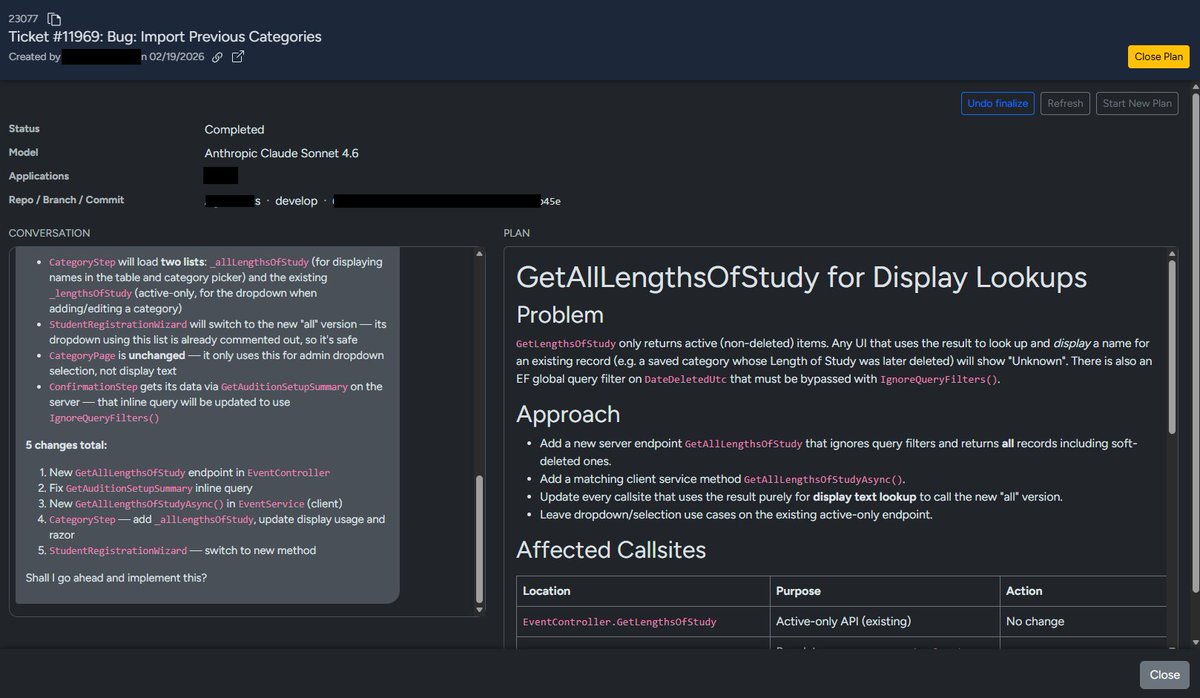Copy the plan ID 23077
Screen dimensions: 1200x698
pos(54,19)
